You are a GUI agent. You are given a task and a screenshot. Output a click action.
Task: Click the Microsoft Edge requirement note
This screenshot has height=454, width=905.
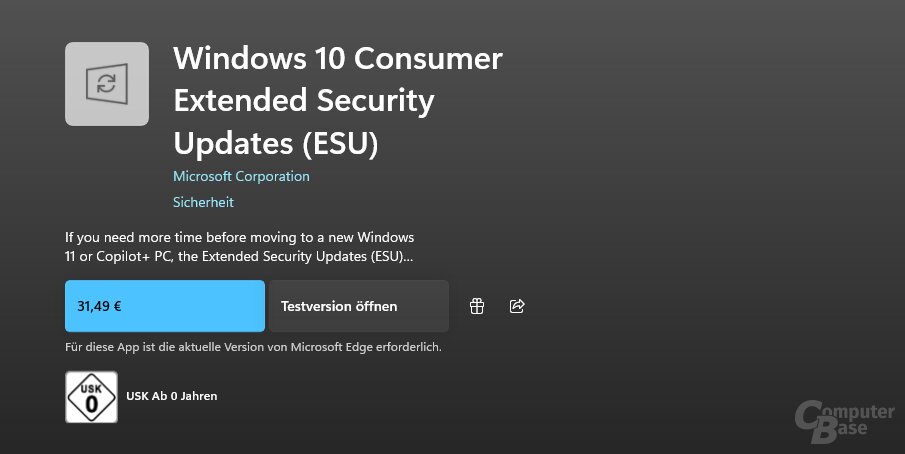point(253,347)
